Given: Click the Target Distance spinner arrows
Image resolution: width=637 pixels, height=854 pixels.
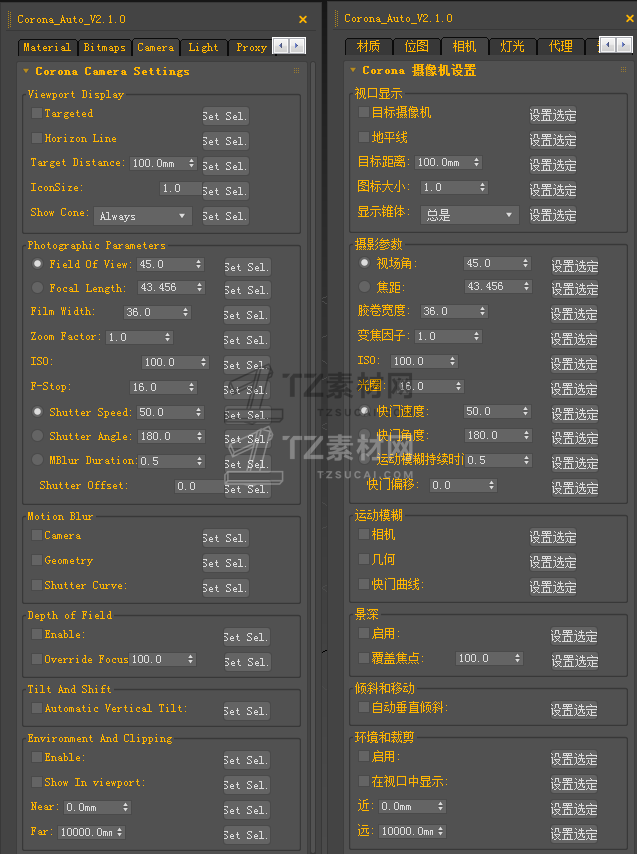Looking at the screenshot, I should (x=191, y=163).
